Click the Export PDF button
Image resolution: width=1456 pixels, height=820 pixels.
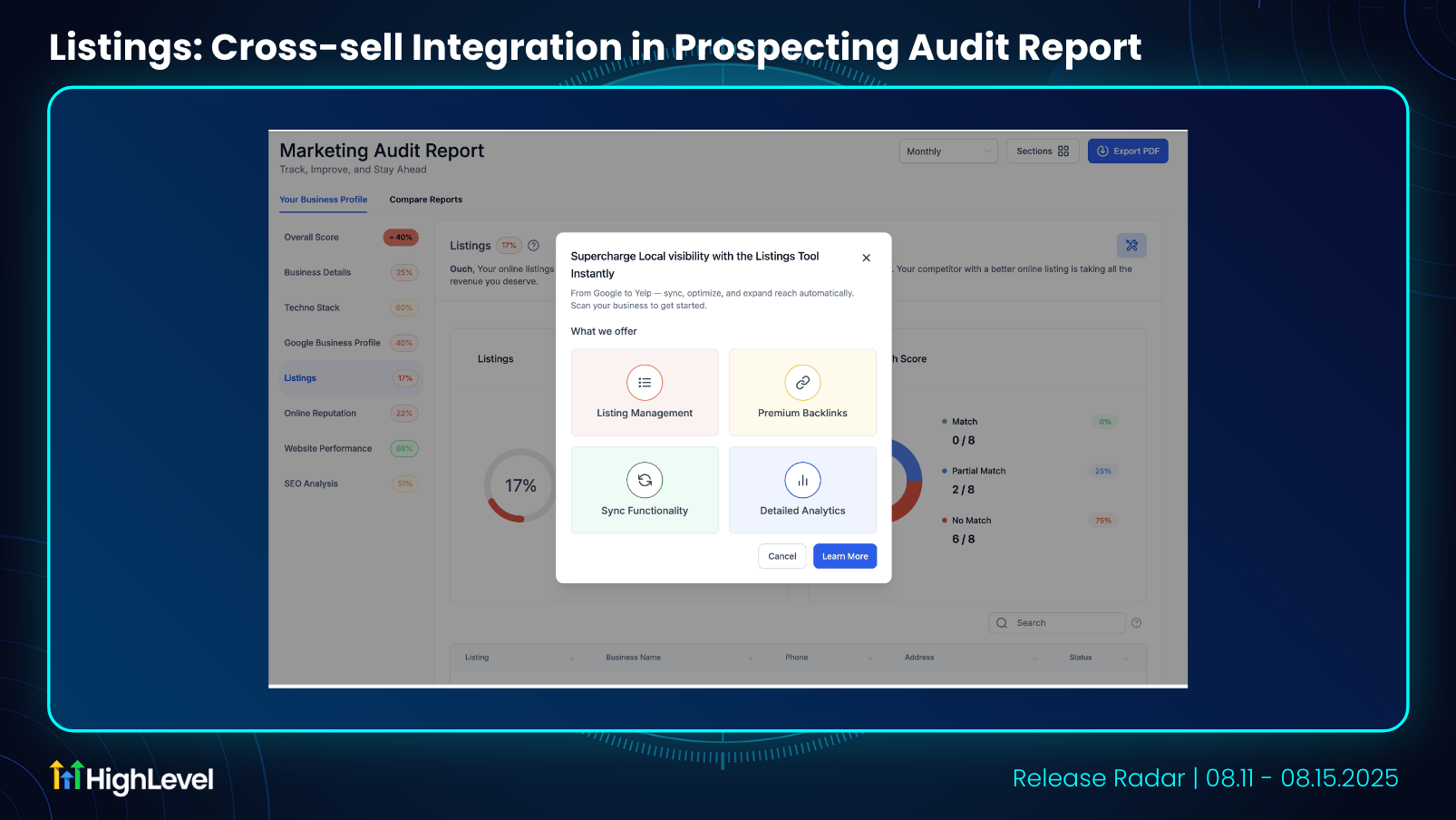tap(1128, 151)
